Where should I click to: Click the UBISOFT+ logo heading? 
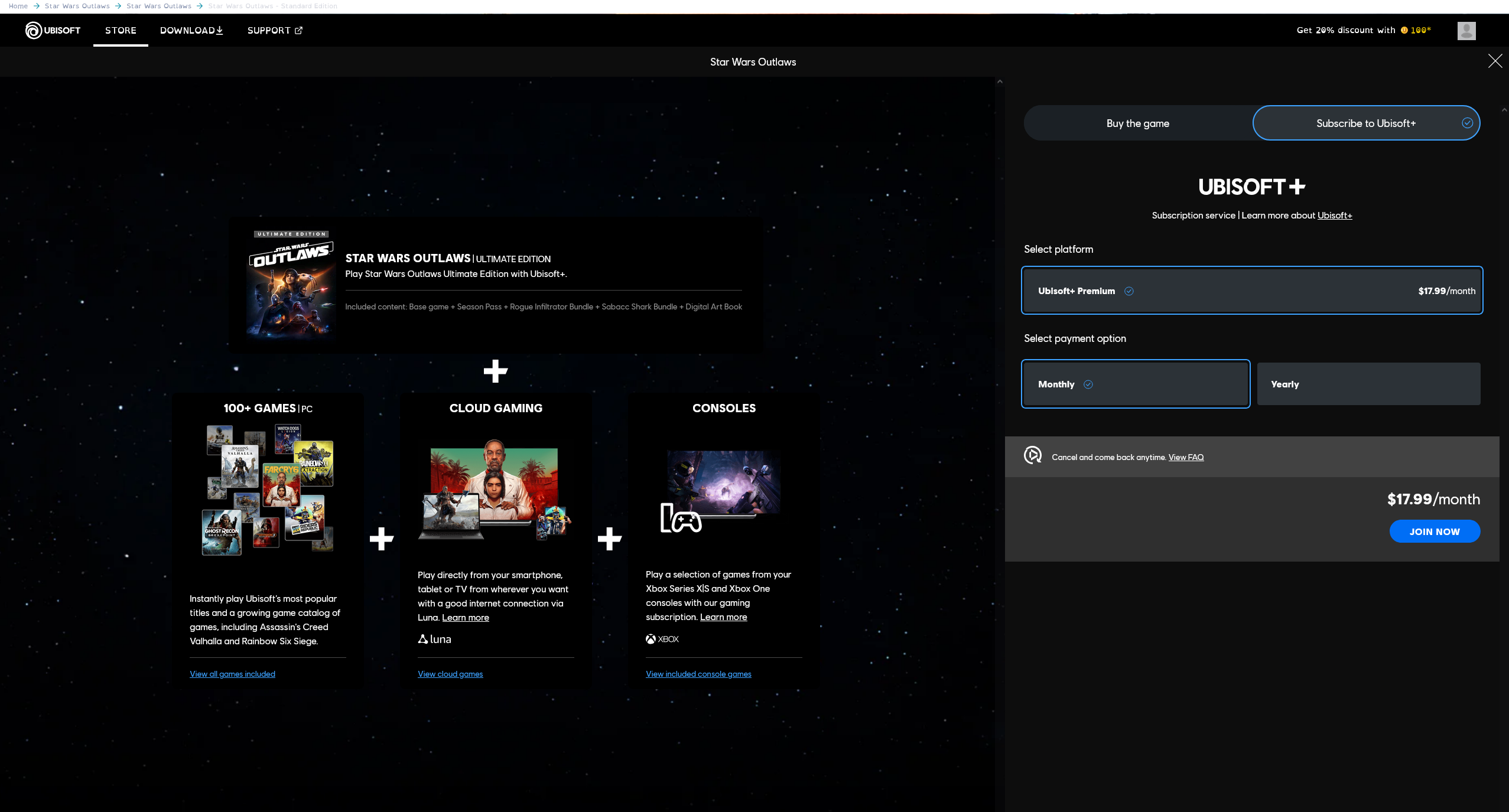(x=1251, y=187)
